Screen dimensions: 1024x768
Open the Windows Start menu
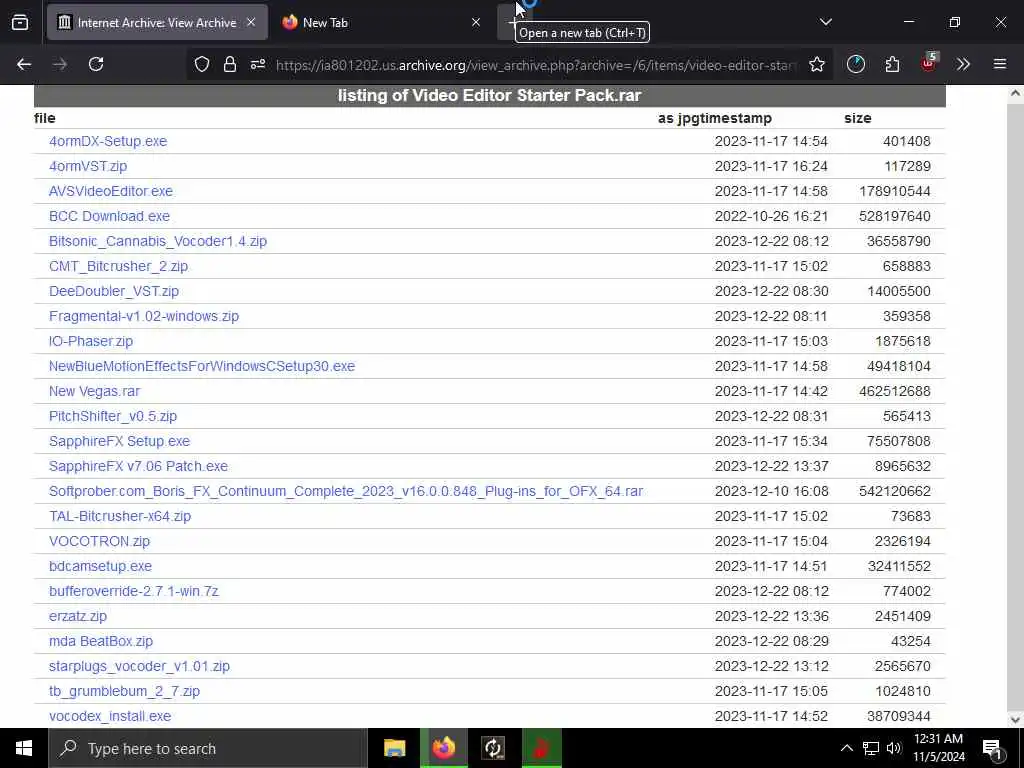pos(24,748)
